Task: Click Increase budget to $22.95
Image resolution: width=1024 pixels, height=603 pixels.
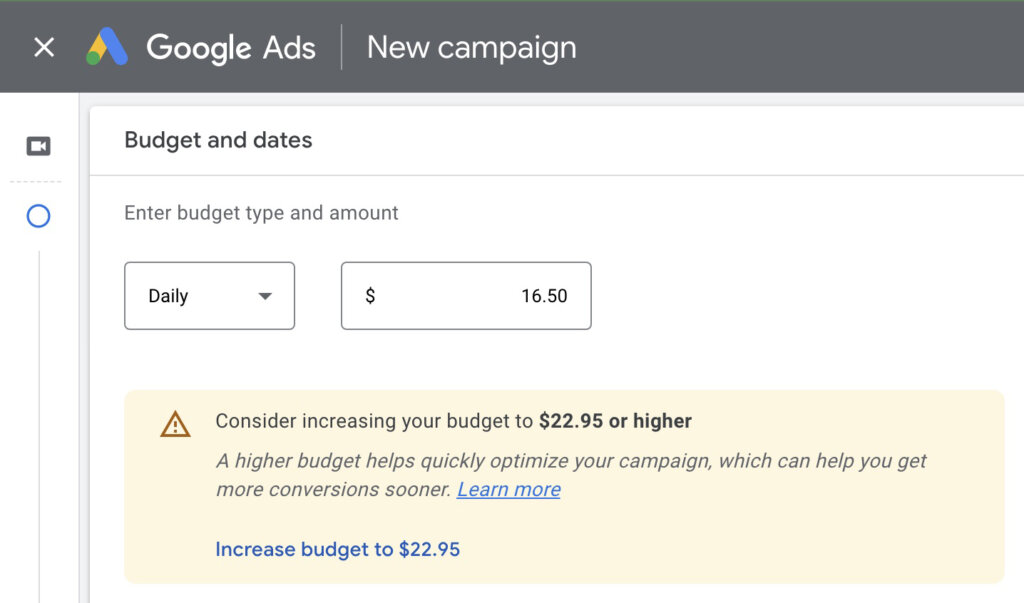Action: 338,549
